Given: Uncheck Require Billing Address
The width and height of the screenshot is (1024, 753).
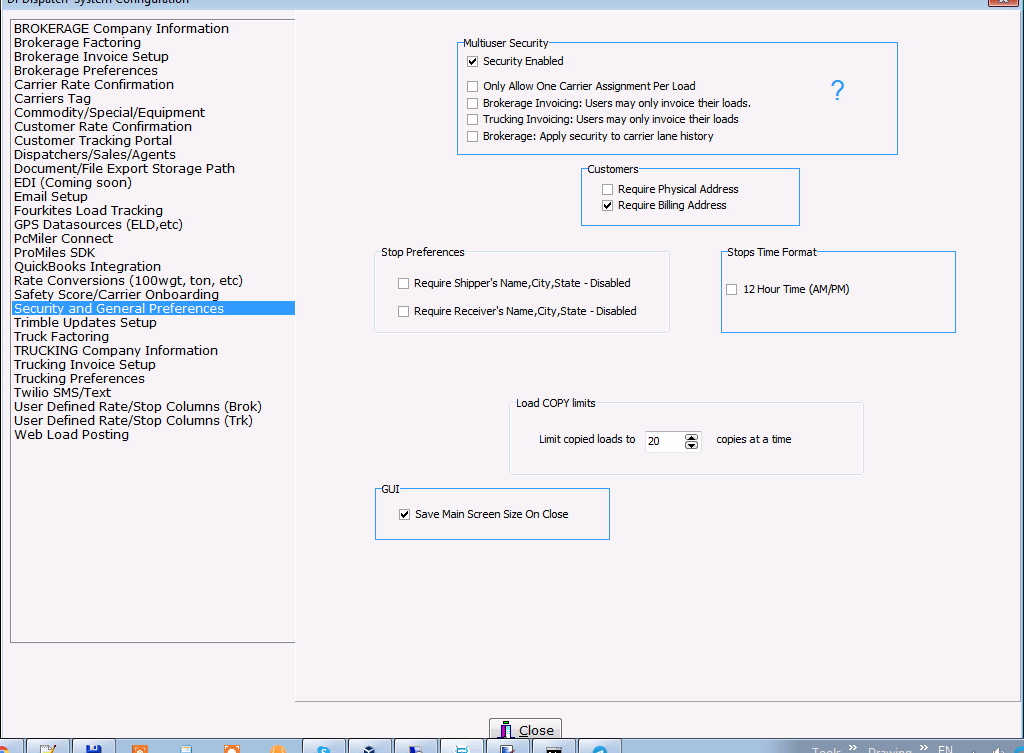Looking at the screenshot, I should (x=608, y=206).
